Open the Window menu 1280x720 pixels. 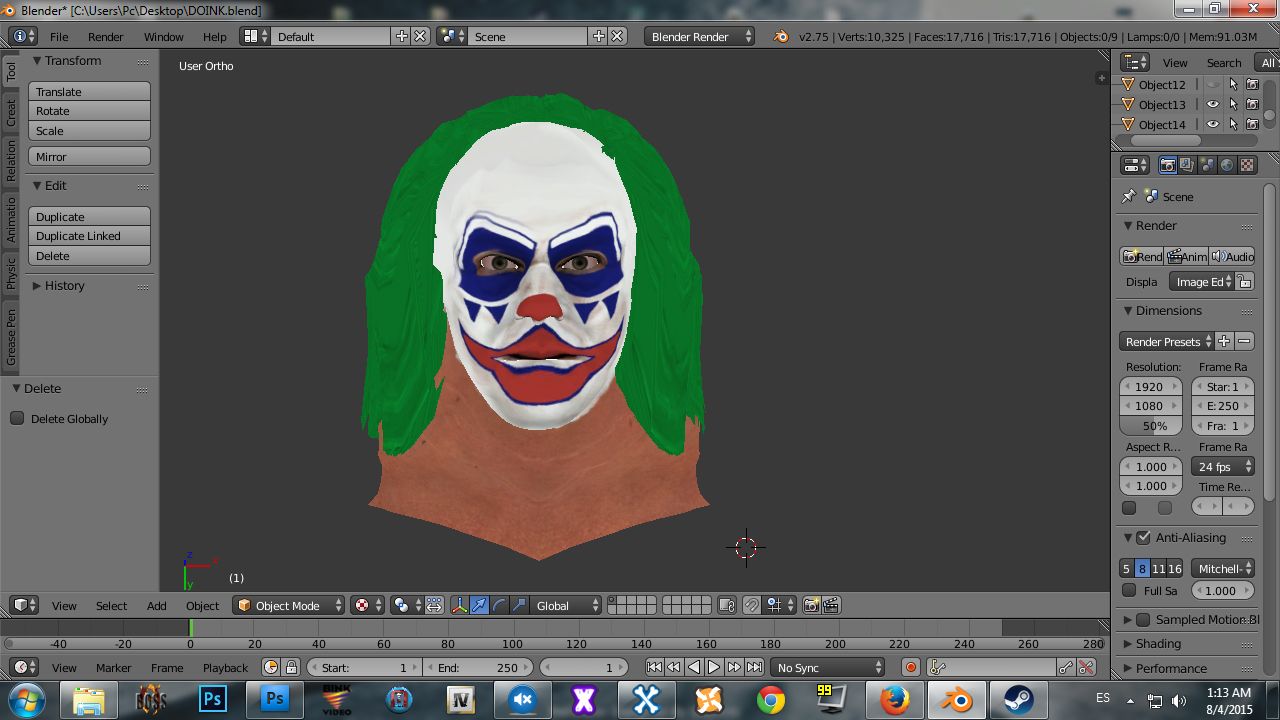point(163,36)
